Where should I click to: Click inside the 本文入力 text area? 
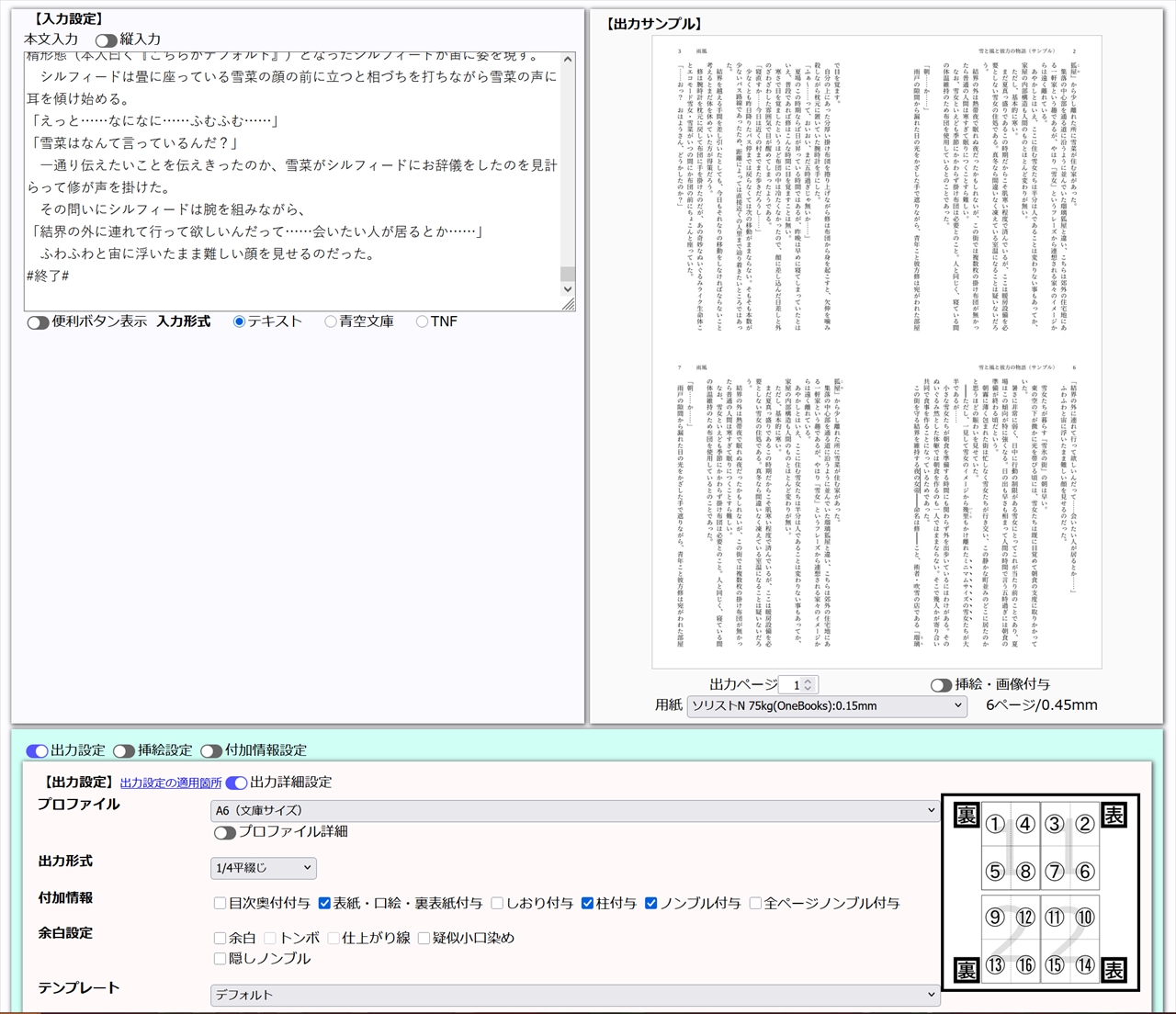tap(294, 175)
